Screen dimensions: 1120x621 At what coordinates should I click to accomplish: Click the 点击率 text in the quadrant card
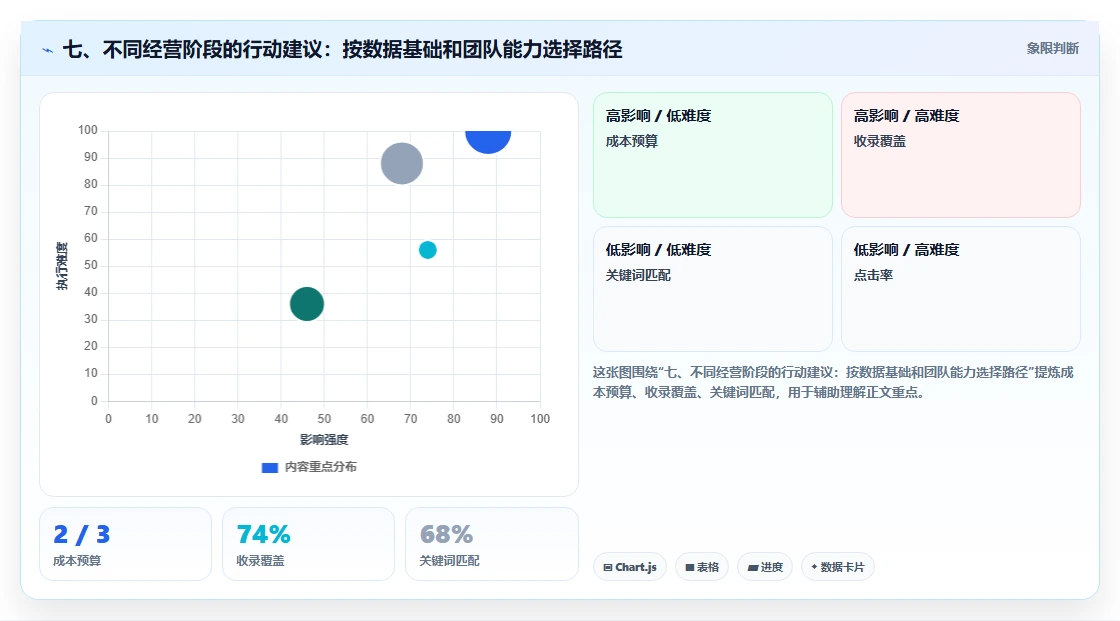tap(873, 275)
